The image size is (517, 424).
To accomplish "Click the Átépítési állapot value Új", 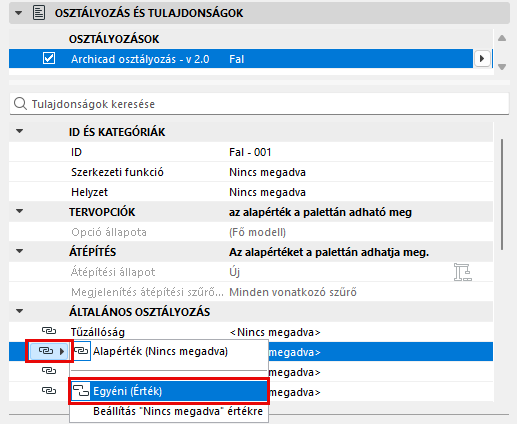I will coord(234,272).
